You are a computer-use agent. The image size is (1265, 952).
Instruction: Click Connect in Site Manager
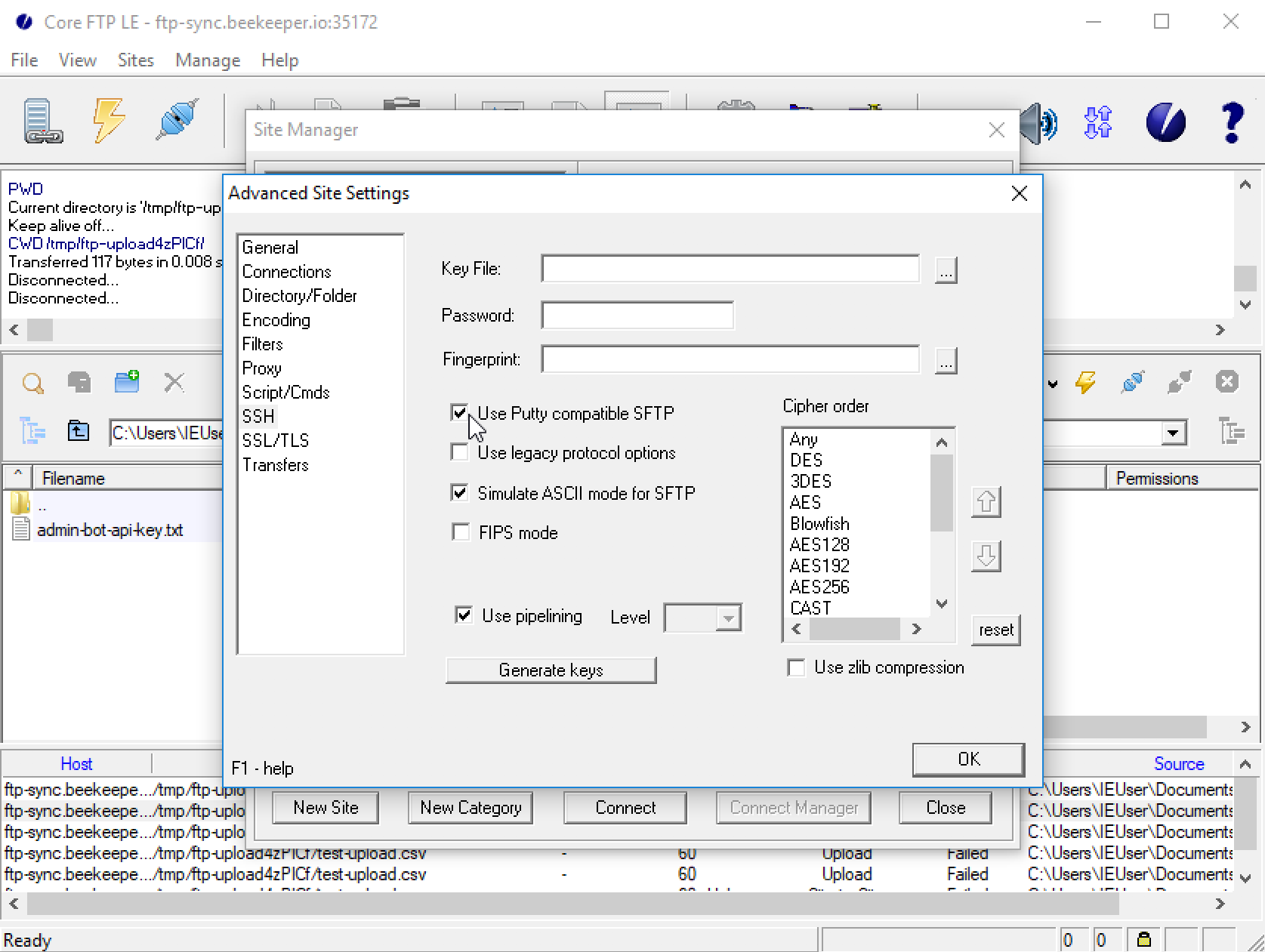pos(625,808)
